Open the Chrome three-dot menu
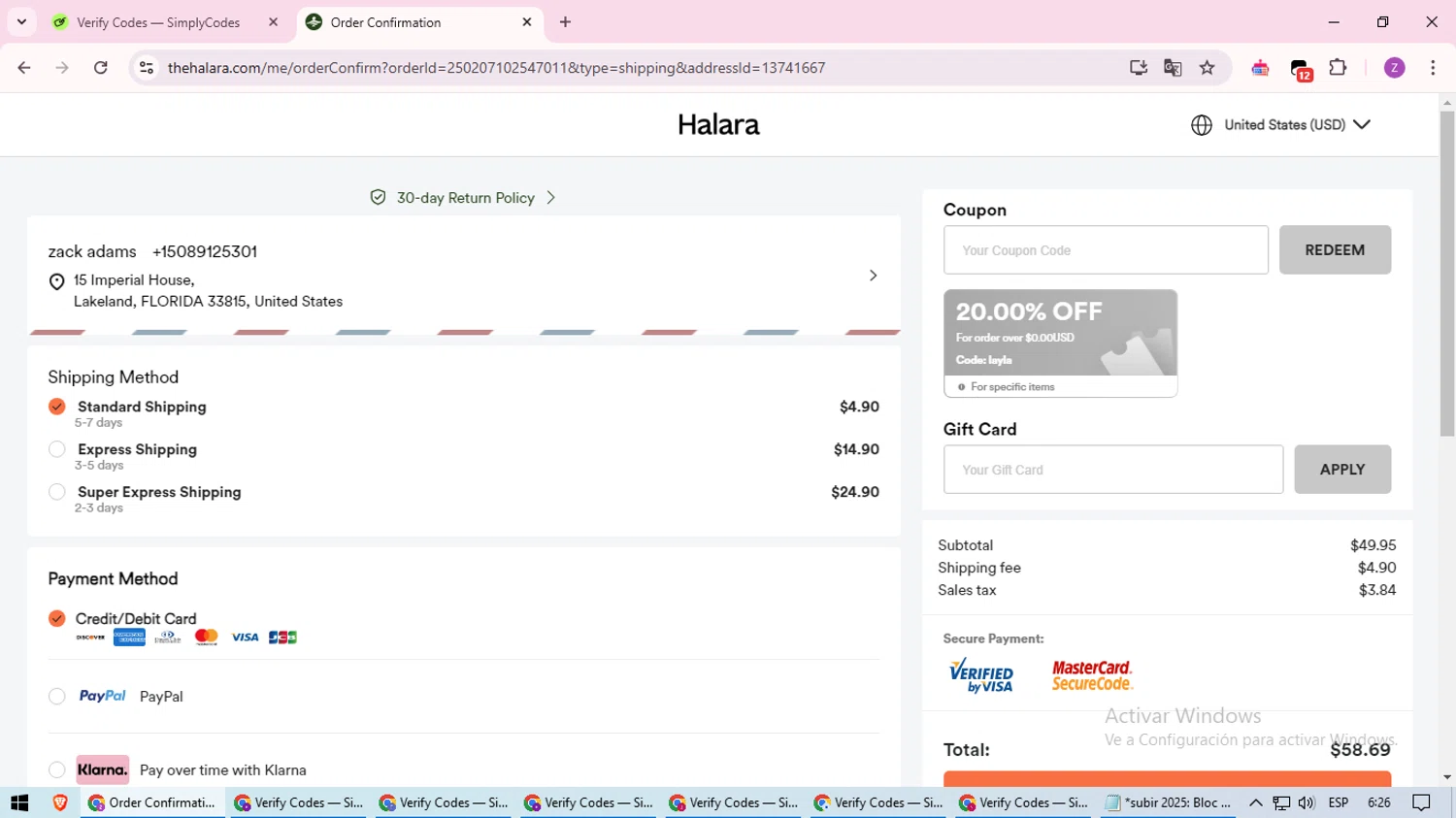Screen dimensions: 1456x818 [x=1433, y=68]
